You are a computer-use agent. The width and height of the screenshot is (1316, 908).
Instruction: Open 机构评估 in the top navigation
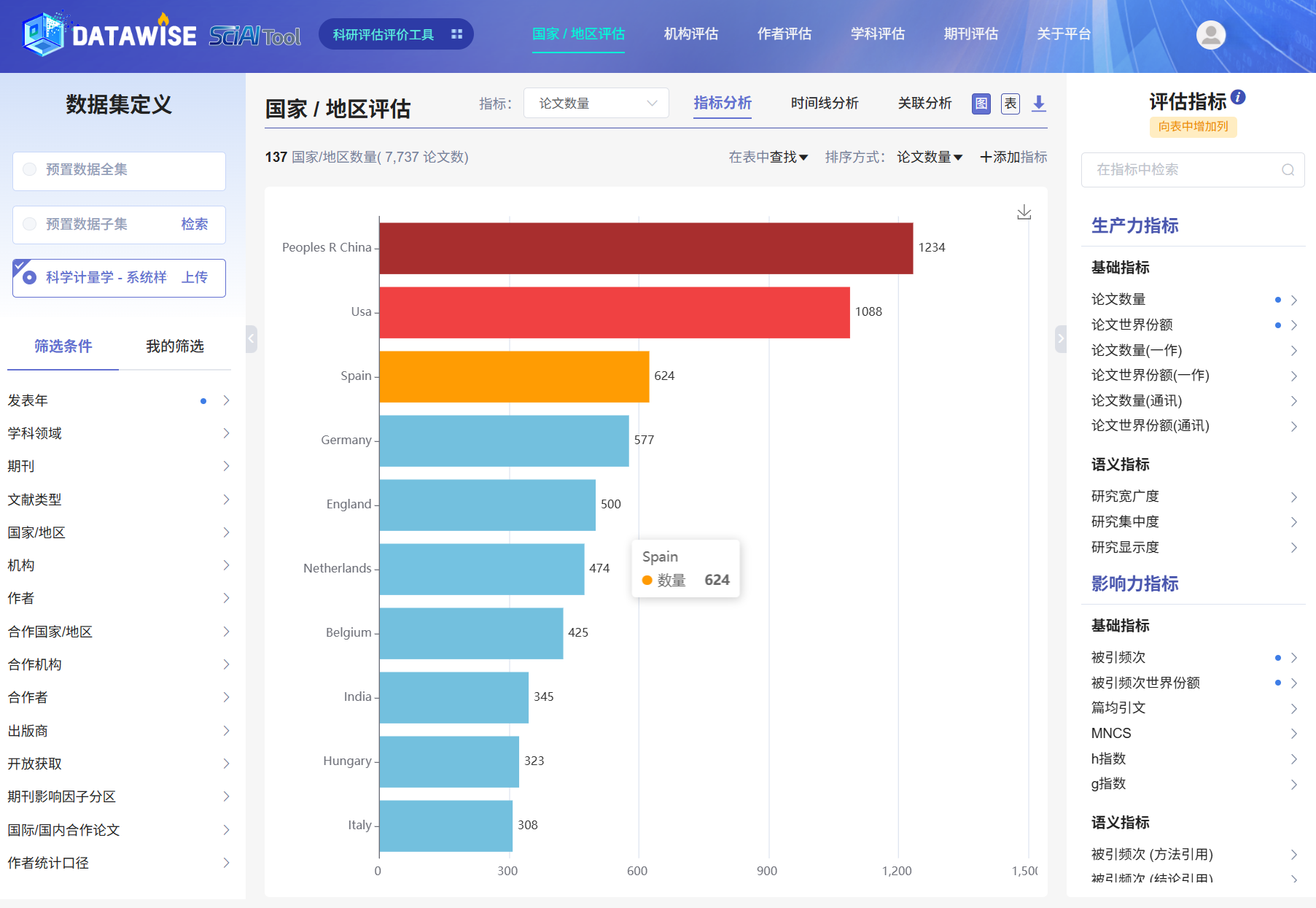pyautogui.click(x=690, y=34)
